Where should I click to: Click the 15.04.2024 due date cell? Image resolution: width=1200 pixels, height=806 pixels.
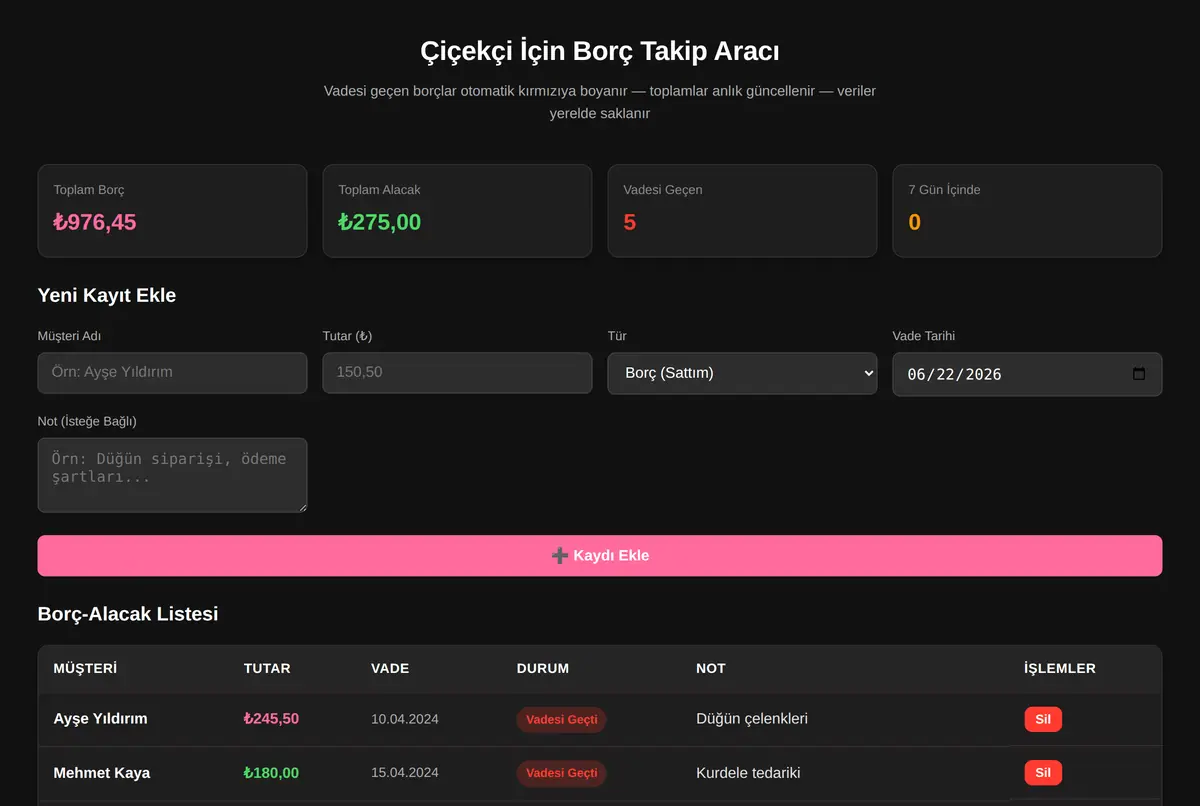click(x=405, y=773)
